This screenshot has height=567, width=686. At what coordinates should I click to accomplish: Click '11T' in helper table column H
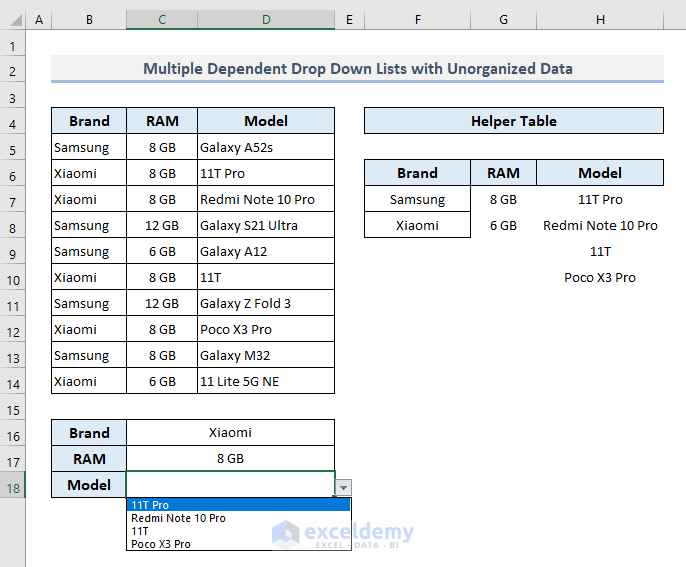tap(600, 251)
